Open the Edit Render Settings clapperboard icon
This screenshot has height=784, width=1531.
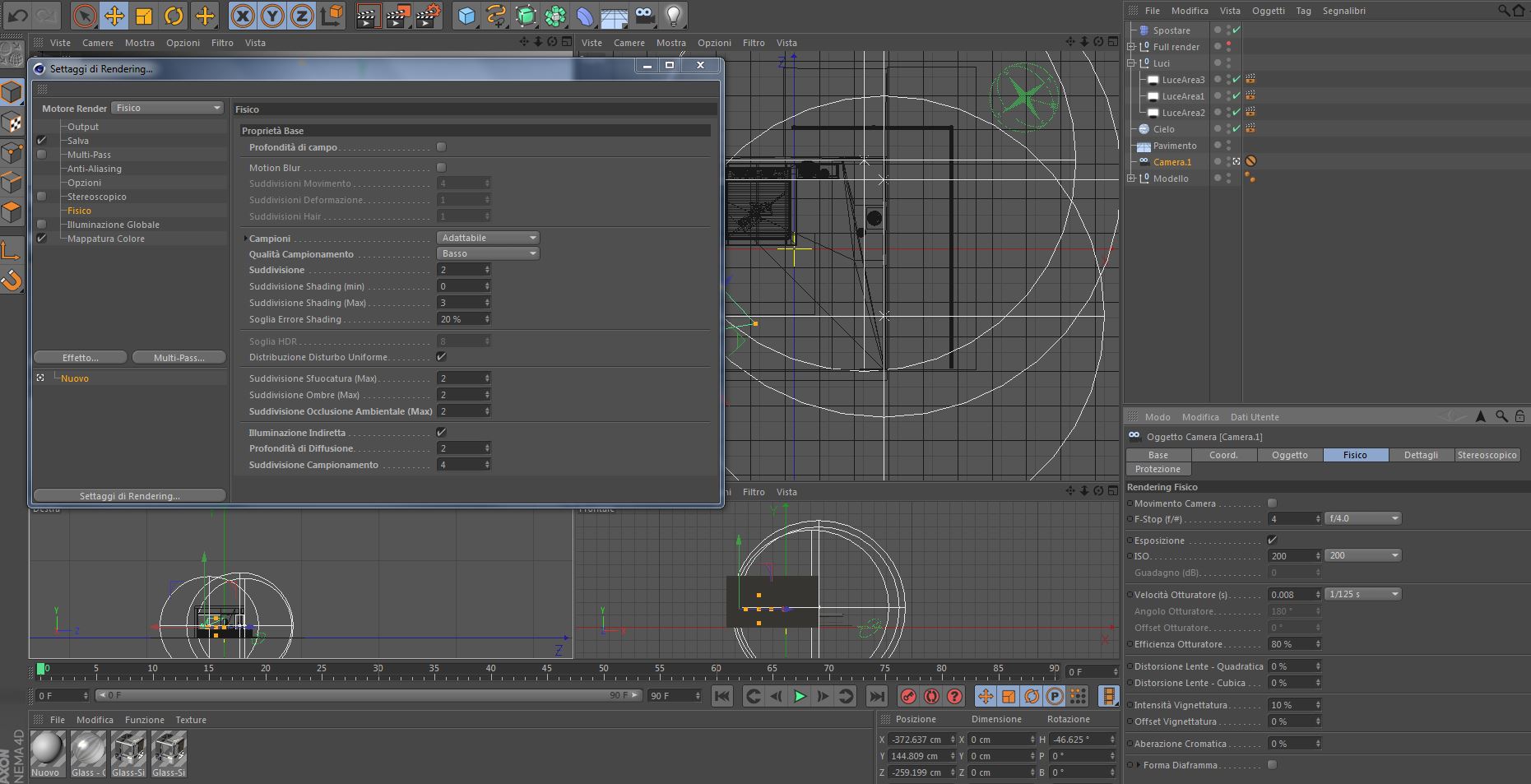[x=428, y=16]
